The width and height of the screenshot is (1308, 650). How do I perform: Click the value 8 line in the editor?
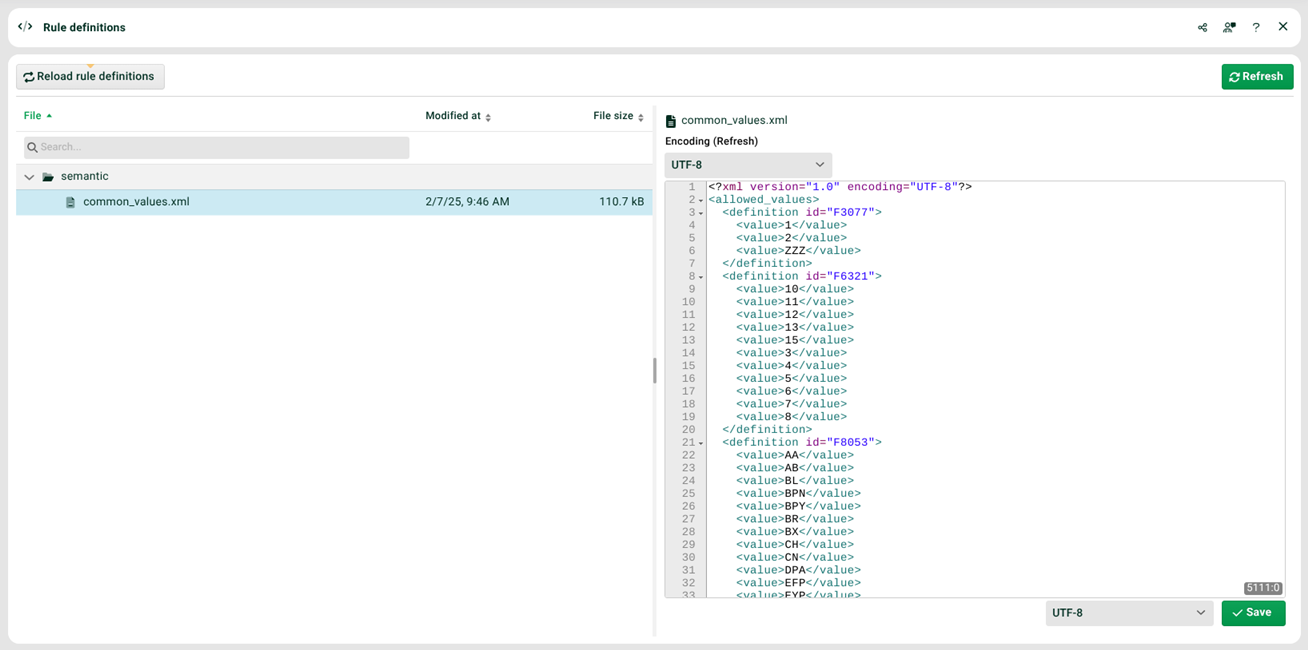tap(791, 417)
